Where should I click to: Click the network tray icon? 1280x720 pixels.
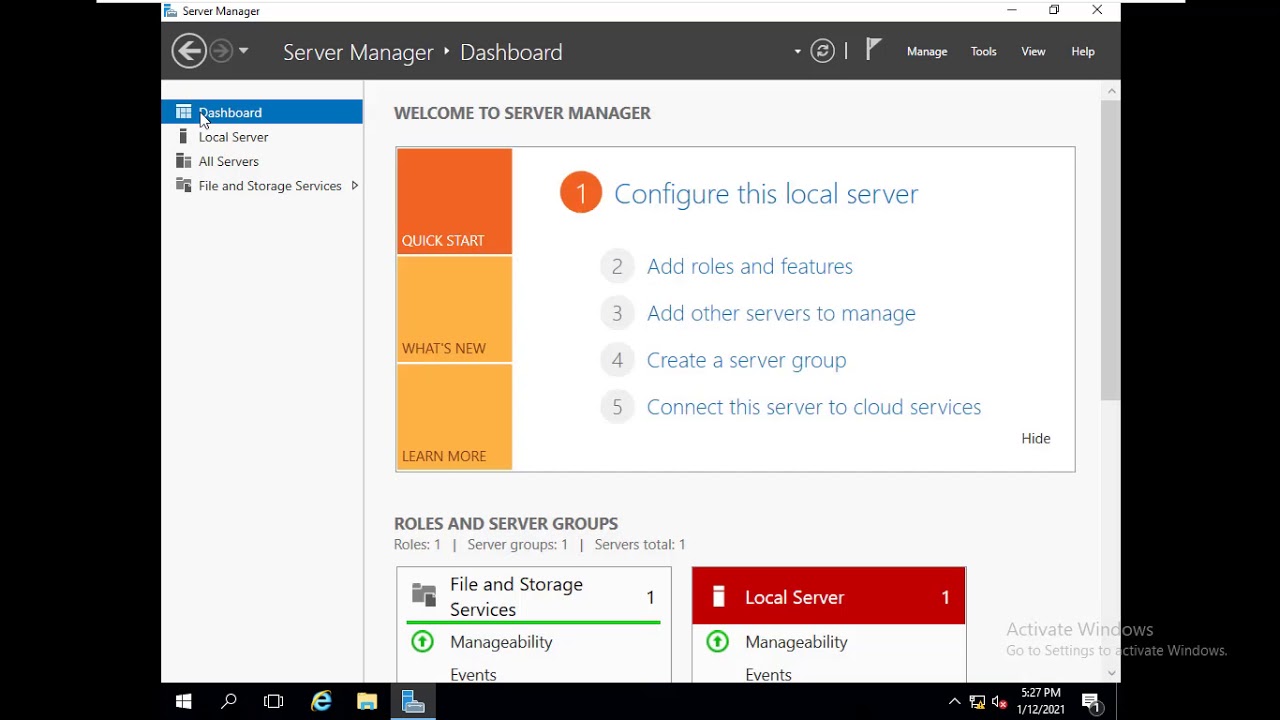977,702
